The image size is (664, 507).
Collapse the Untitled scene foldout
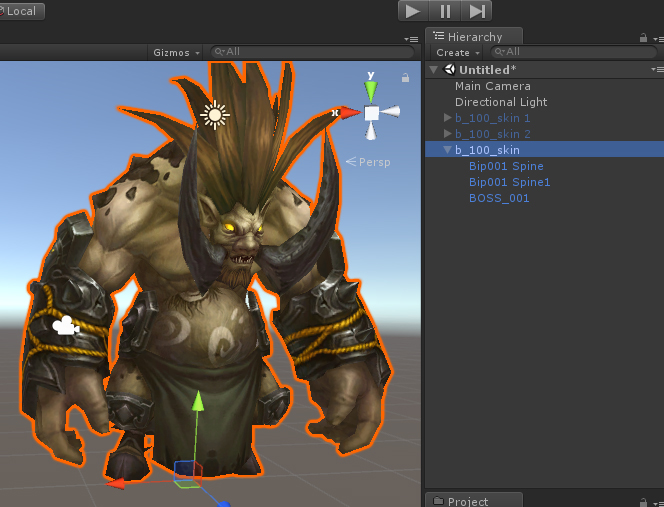[433, 69]
